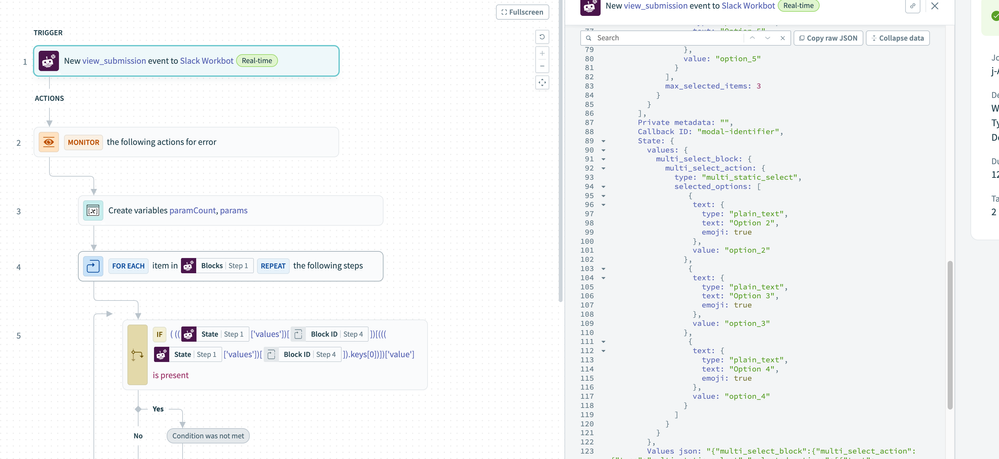The width and height of the screenshot is (999, 459).
Task: Click Slack Workbot link in left trigger
Action: (206, 61)
